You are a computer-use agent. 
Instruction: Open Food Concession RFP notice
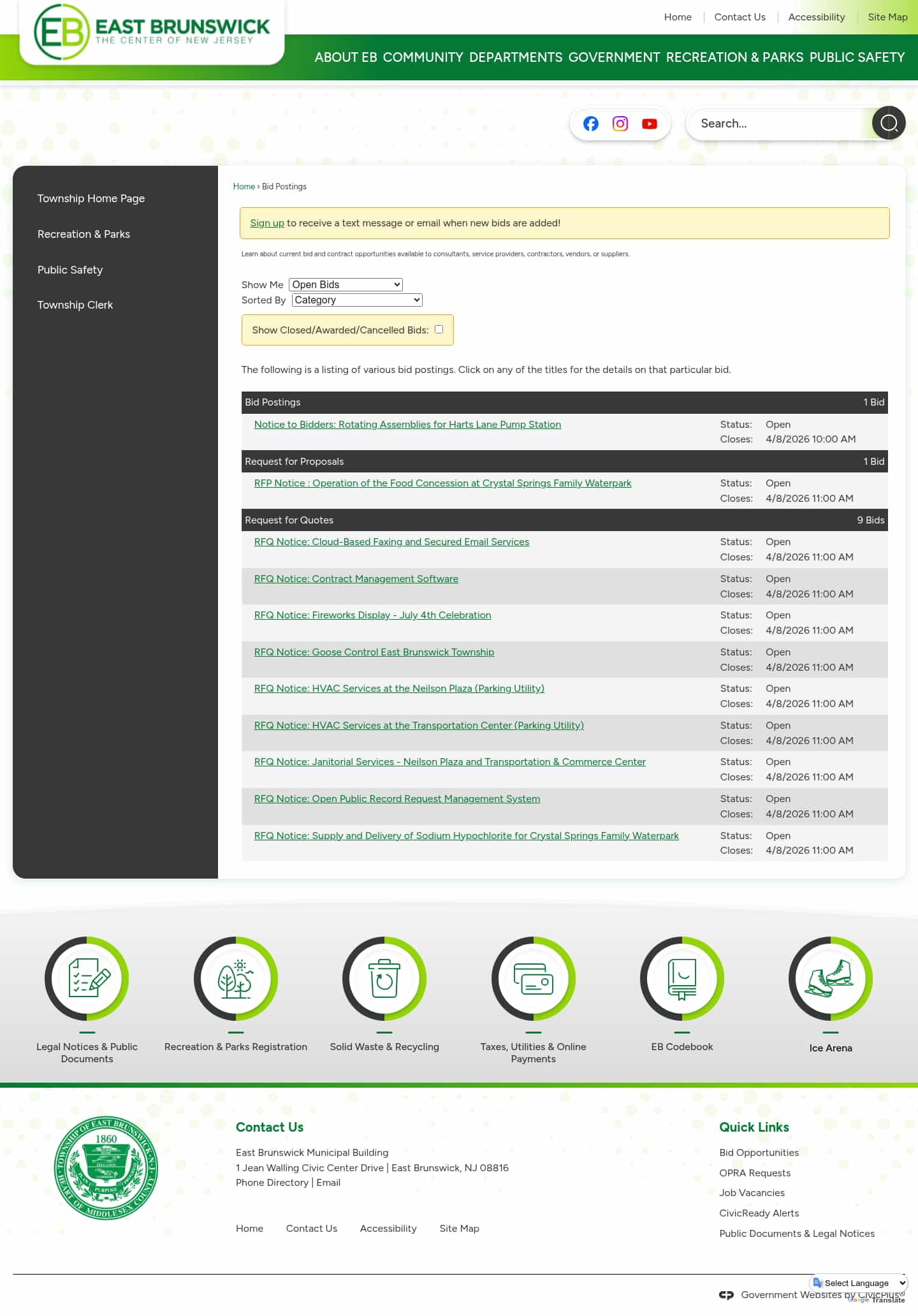[x=442, y=483]
